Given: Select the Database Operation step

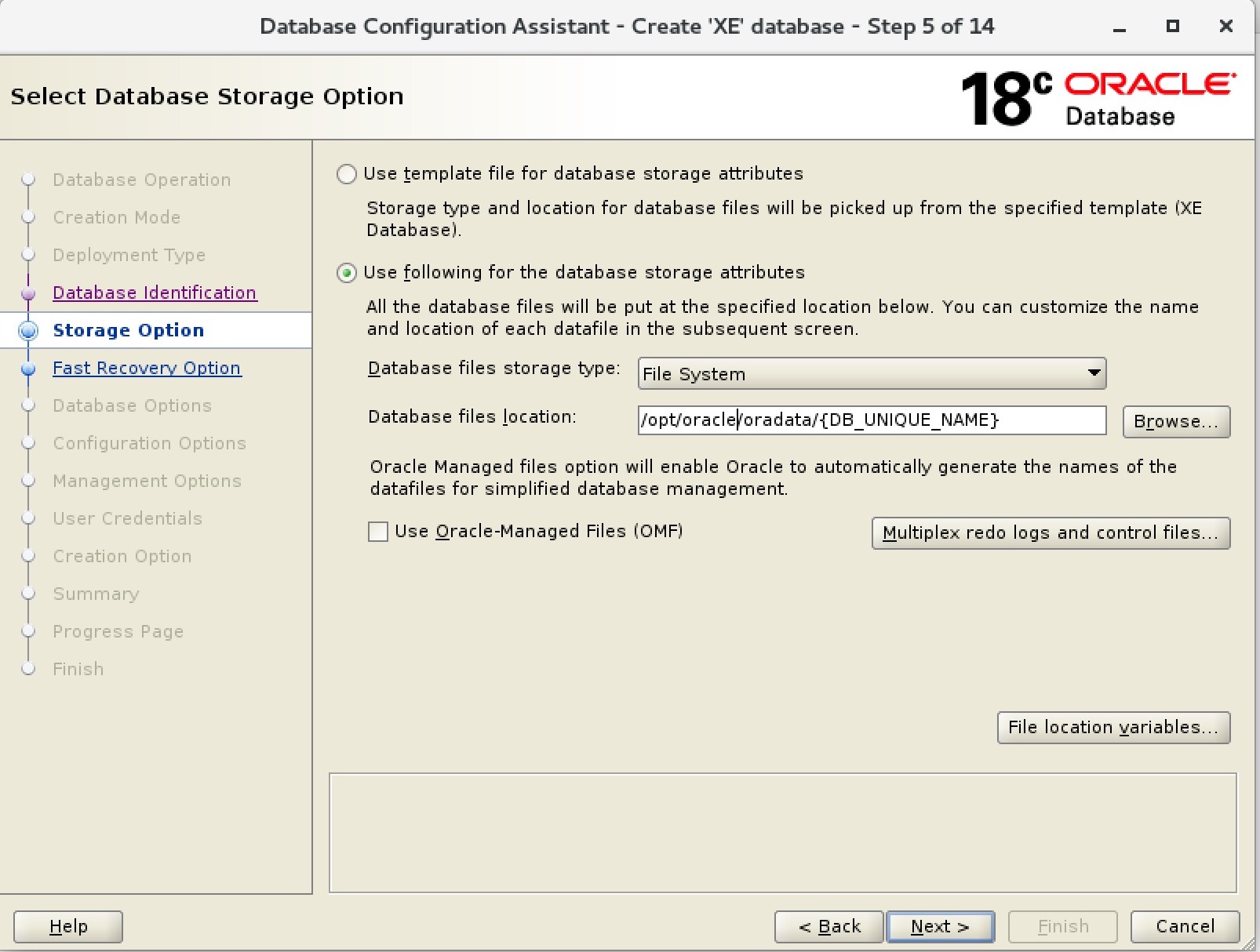Looking at the screenshot, I should (x=141, y=180).
